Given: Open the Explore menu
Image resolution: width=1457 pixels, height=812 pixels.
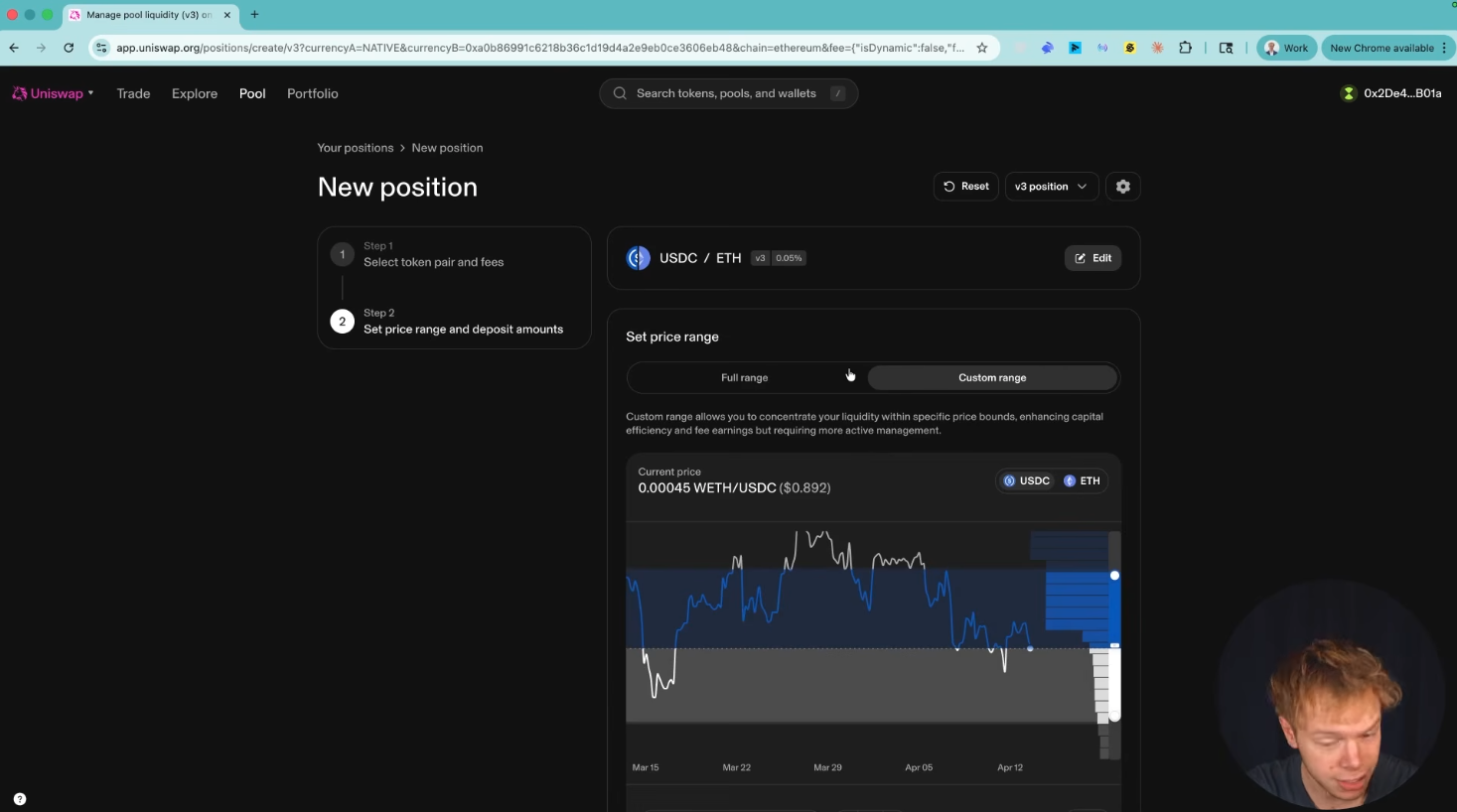Looking at the screenshot, I should pyautogui.click(x=195, y=93).
